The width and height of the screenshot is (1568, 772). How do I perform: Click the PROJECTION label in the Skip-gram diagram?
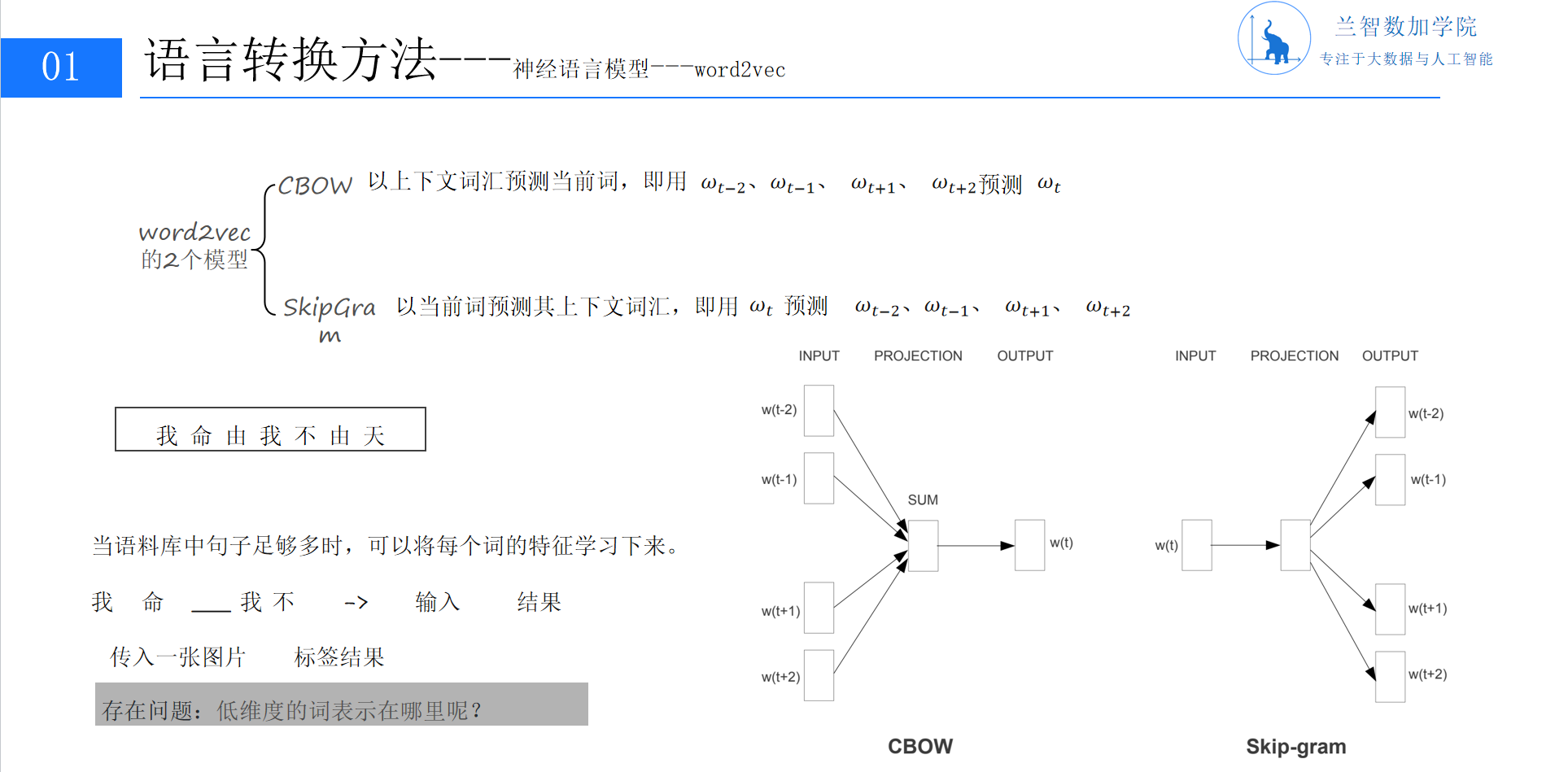[x=1295, y=355]
